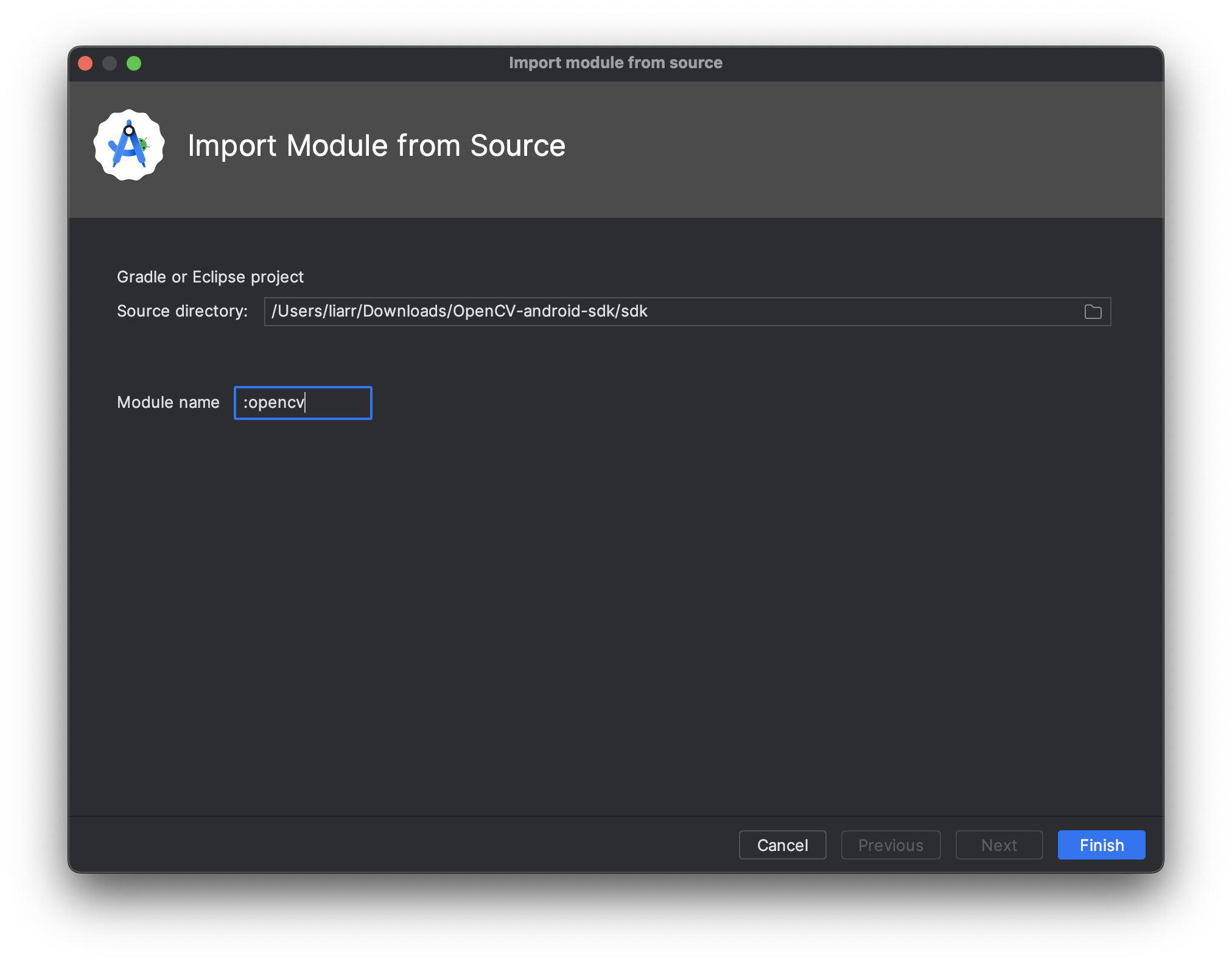Click Finish to import the module
This screenshot has width=1232, height=963.
tap(1100, 844)
